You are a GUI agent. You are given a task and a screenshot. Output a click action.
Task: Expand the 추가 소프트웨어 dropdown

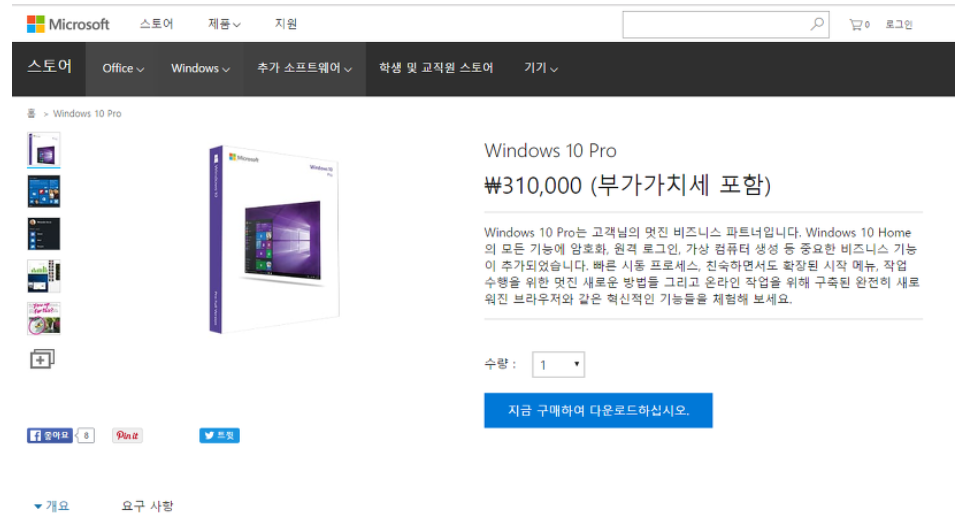click(305, 68)
